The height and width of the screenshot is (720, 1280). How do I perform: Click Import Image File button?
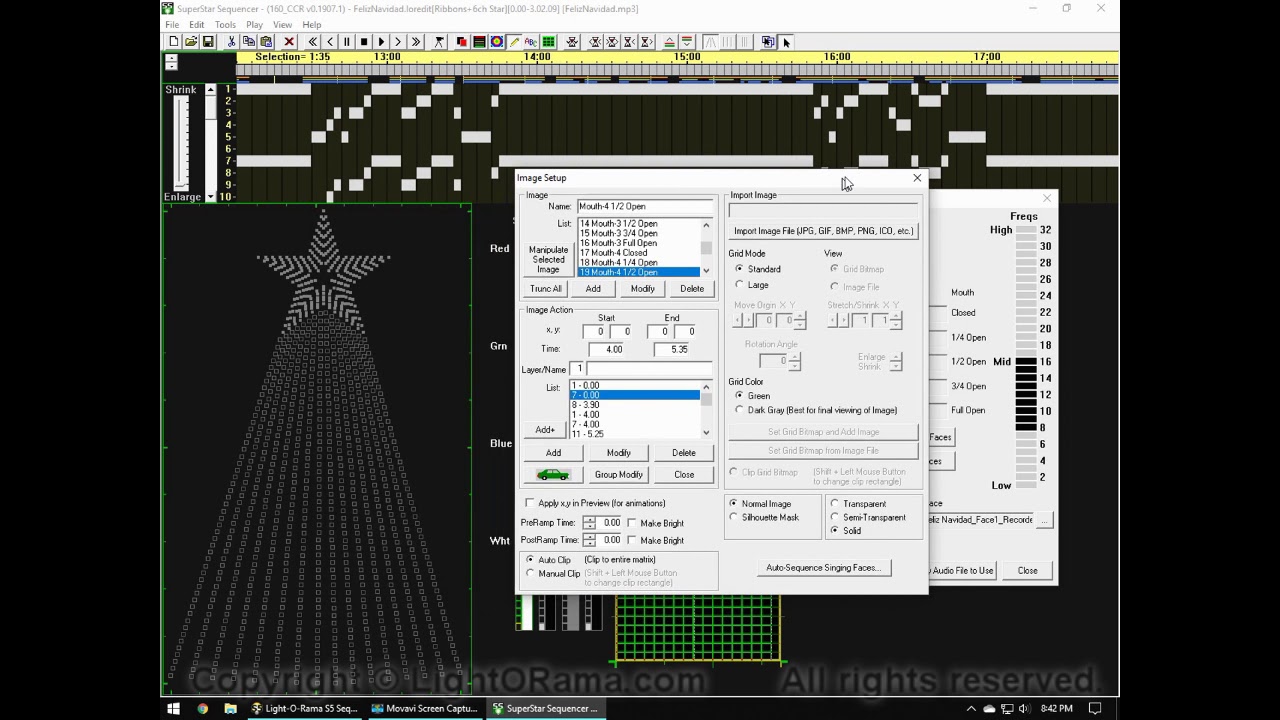coord(823,231)
